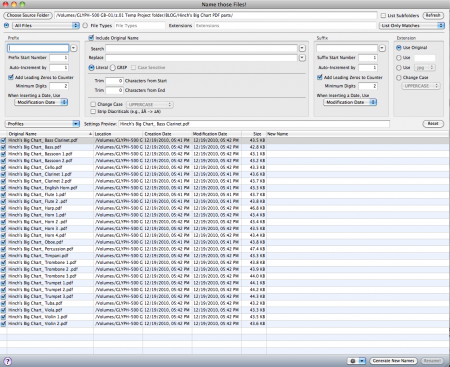Toggle Case Sensitive checkbox
The width and height of the screenshot is (450, 367).
point(133,67)
